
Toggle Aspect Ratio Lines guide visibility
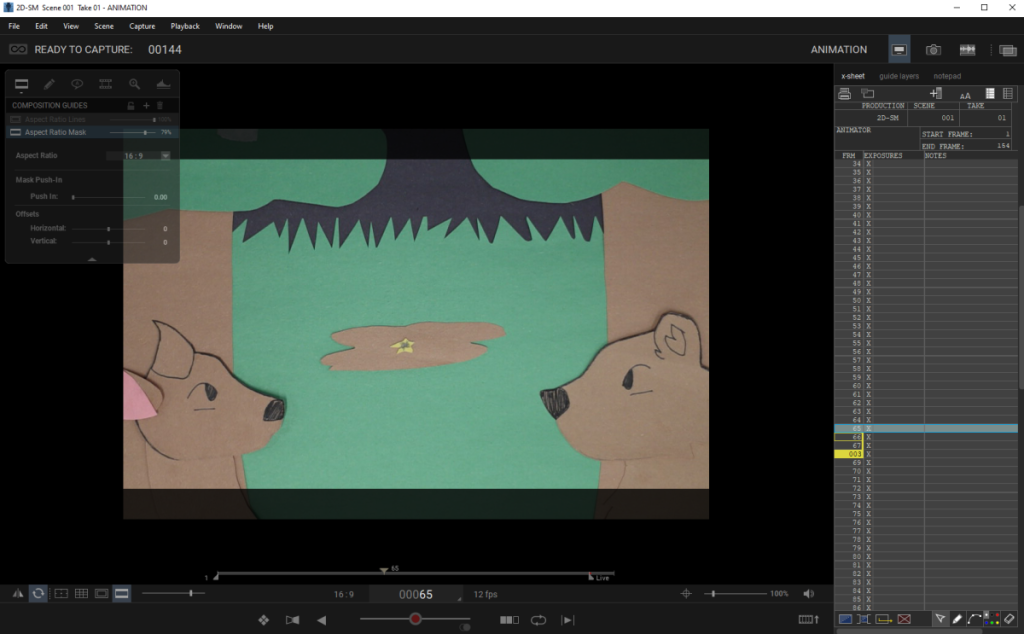pos(15,119)
